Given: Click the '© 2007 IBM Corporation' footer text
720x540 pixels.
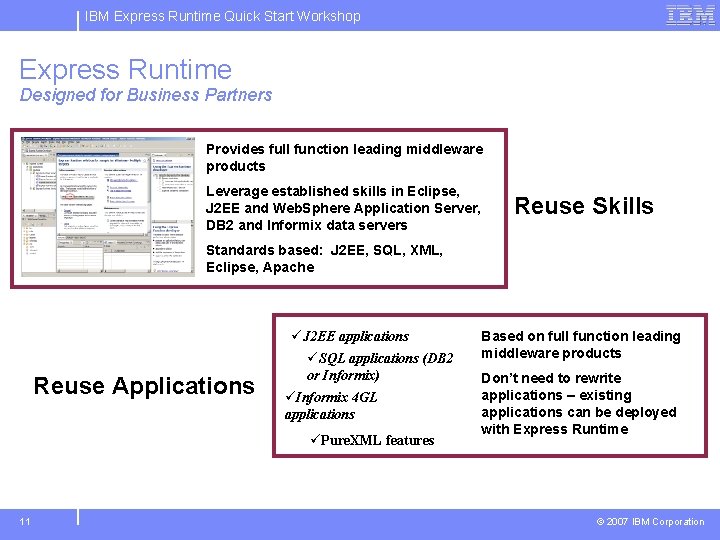Looking at the screenshot, I should click(650, 522).
